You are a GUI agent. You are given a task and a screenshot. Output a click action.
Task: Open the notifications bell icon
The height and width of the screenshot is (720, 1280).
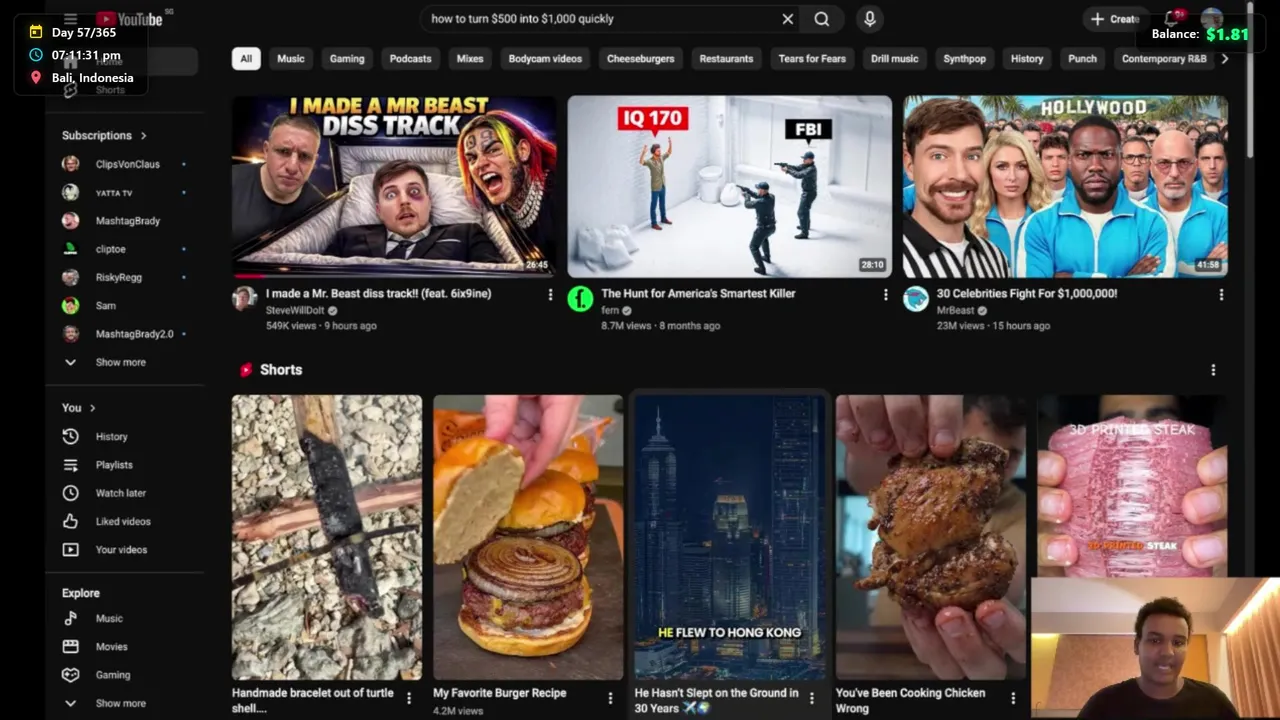[x=1172, y=19]
